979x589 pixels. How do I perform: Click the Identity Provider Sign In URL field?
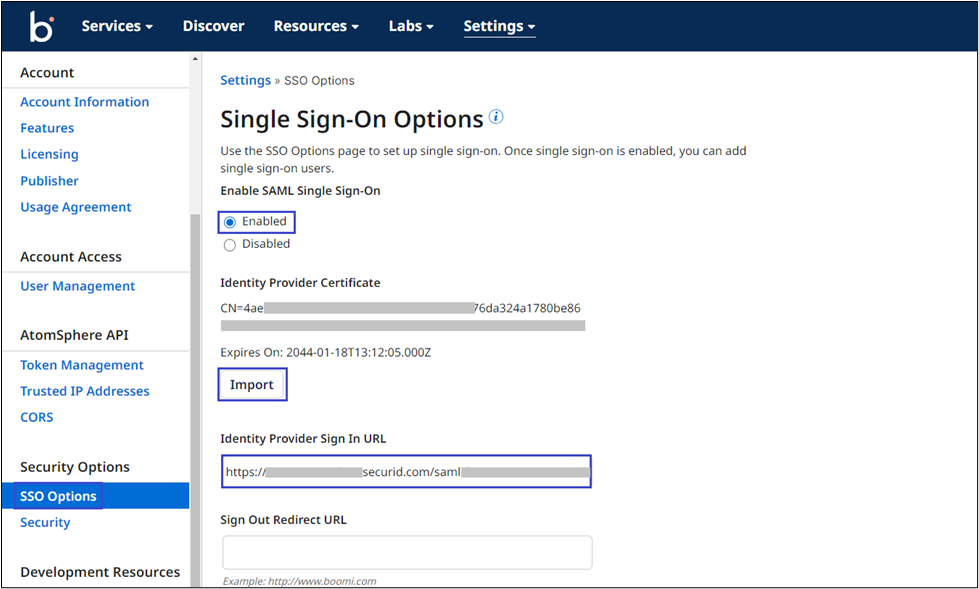pyautogui.click(x=406, y=472)
